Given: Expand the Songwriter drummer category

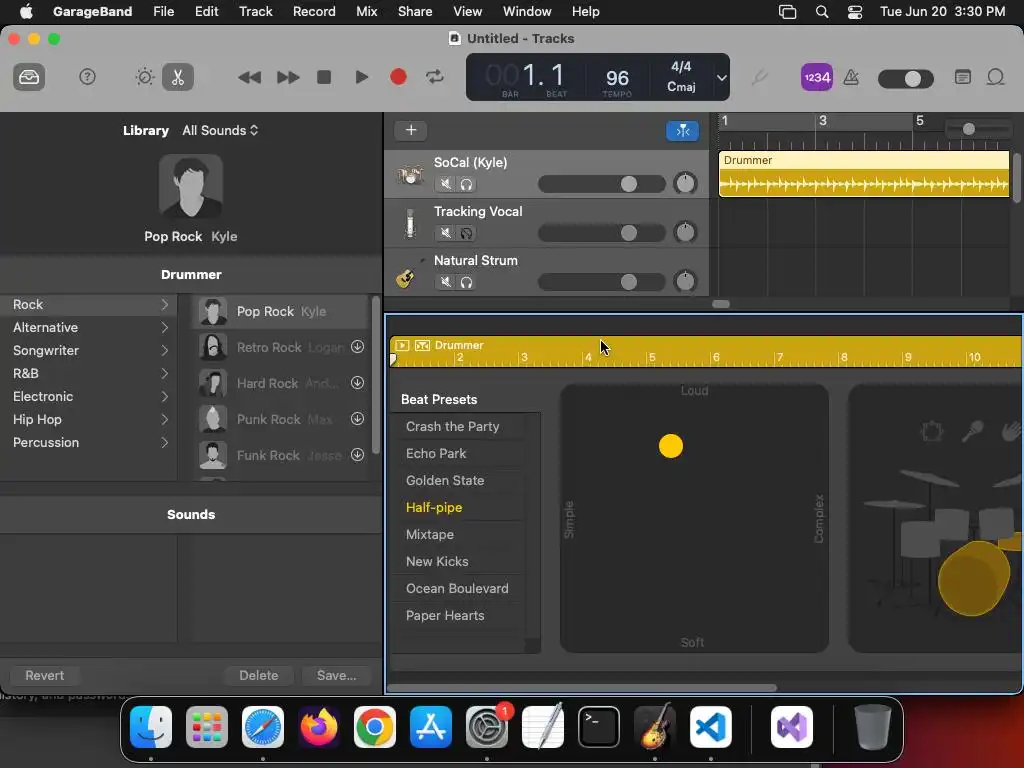Looking at the screenshot, I should tap(165, 351).
